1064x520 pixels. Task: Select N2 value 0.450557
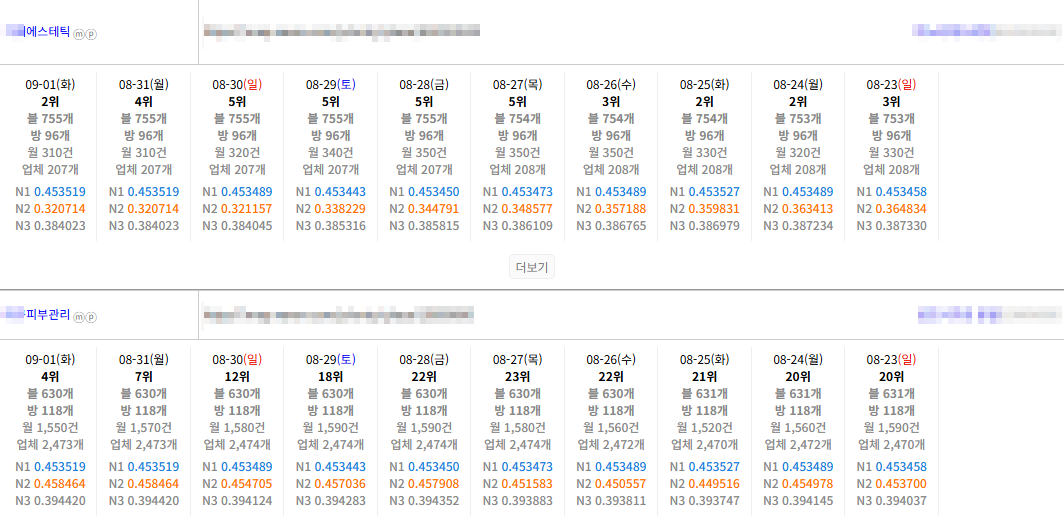[x=621, y=484]
